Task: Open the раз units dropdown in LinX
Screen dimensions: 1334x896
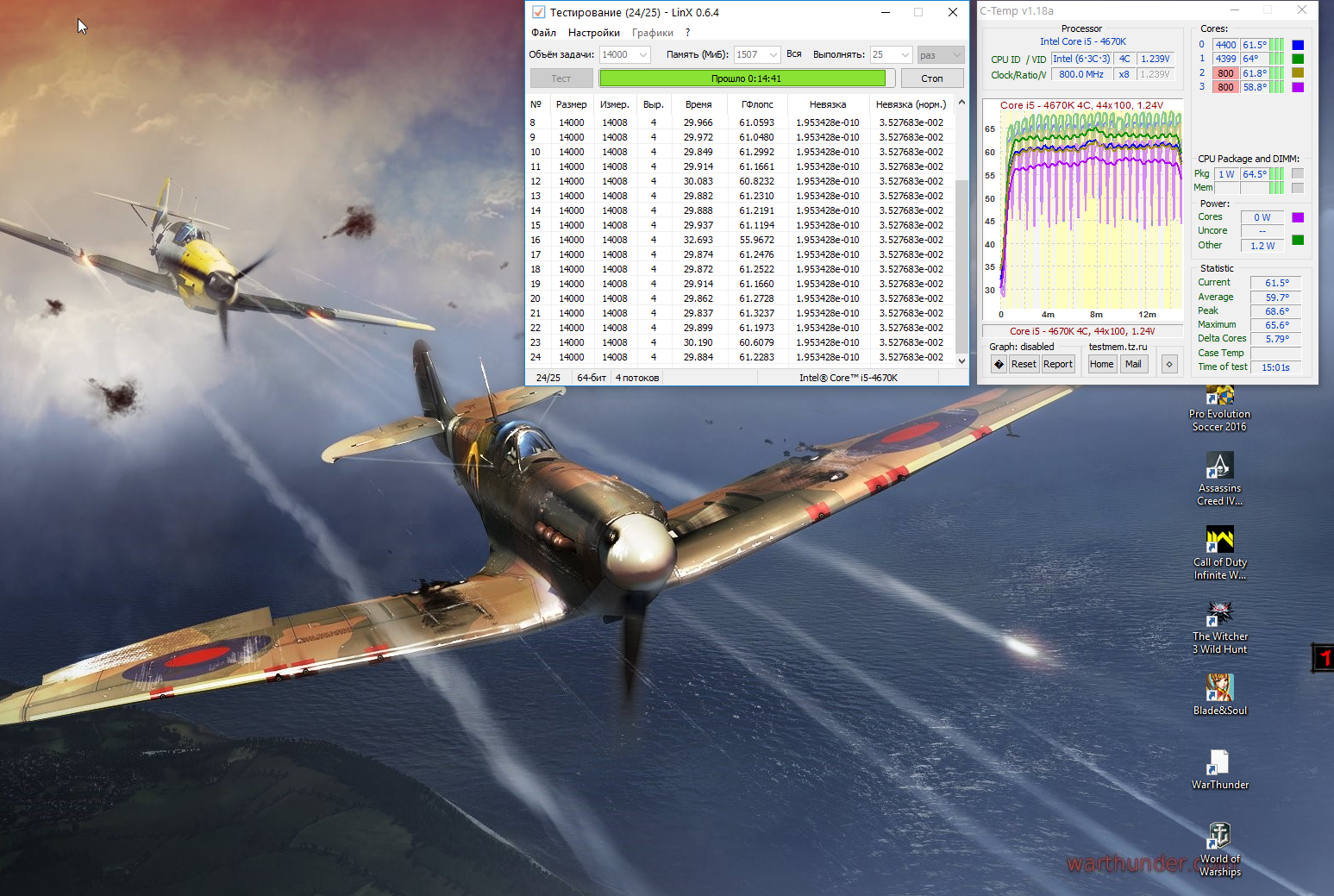Action: [x=940, y=54]
